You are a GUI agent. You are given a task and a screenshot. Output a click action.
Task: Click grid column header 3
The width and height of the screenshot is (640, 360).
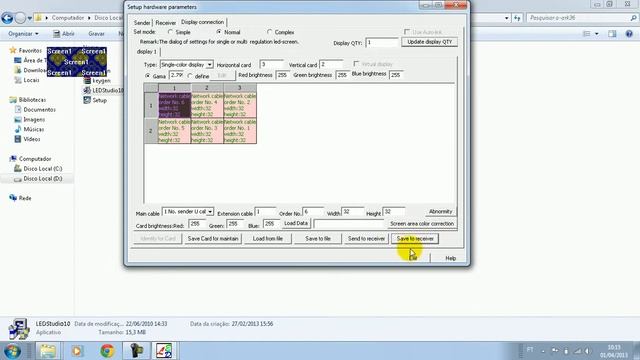coord(240,88)
